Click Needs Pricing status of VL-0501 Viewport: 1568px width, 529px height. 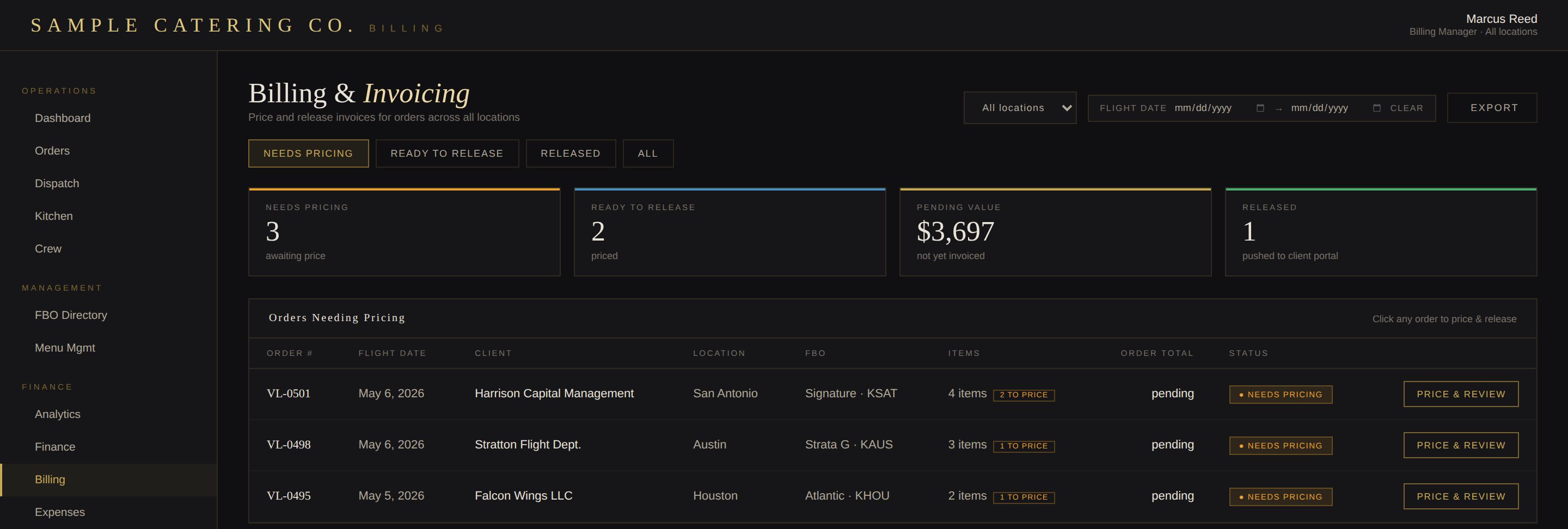1281,395
